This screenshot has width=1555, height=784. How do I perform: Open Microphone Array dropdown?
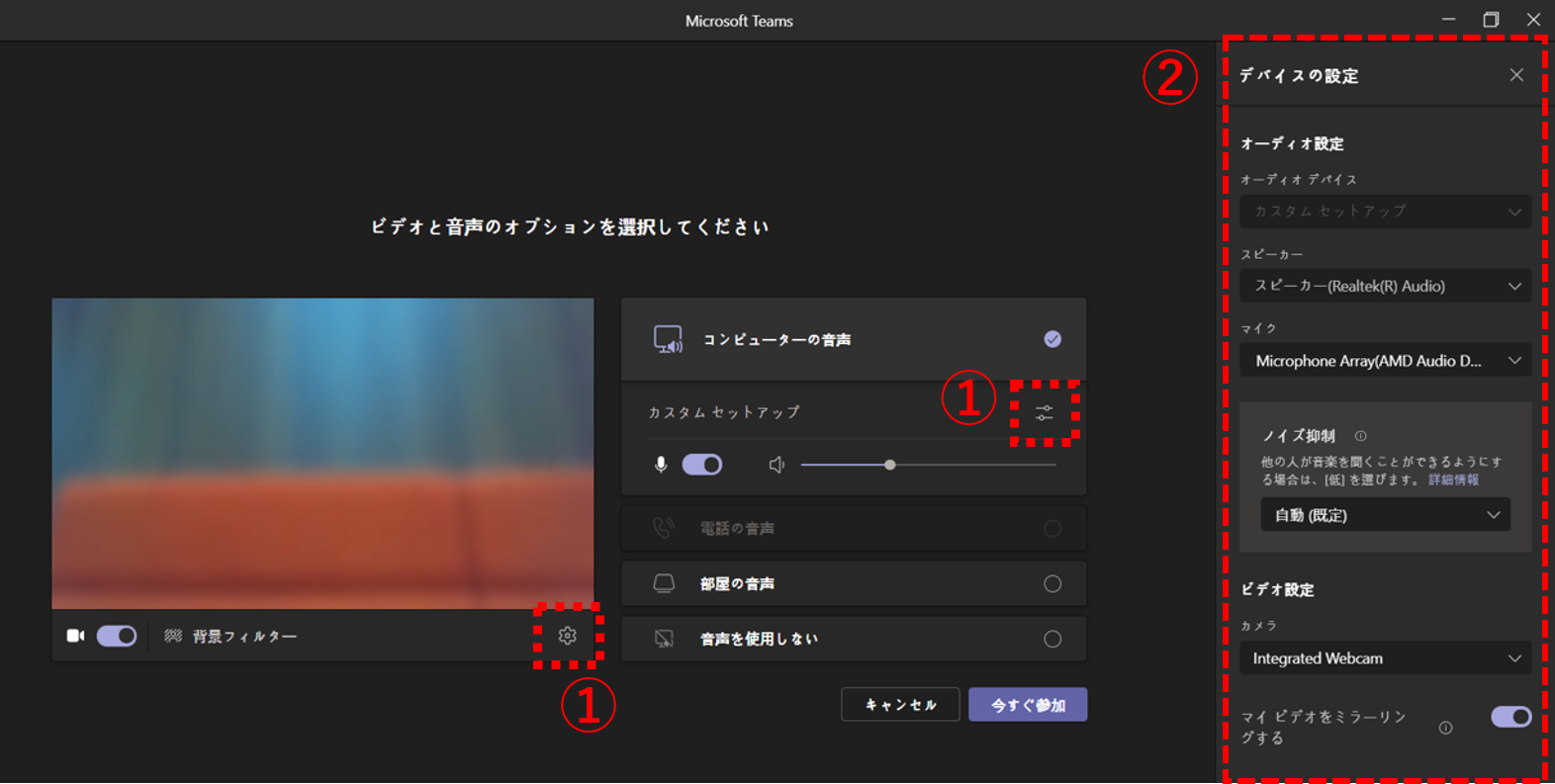pos(1386,361)
